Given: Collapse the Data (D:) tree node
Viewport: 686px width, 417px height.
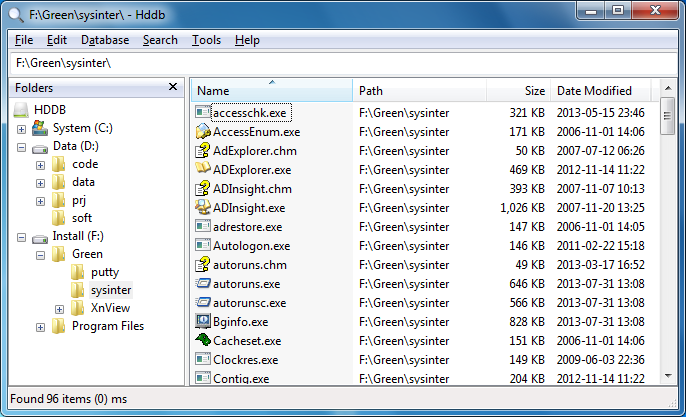Looking at the screenshot, I should (21, 147).
